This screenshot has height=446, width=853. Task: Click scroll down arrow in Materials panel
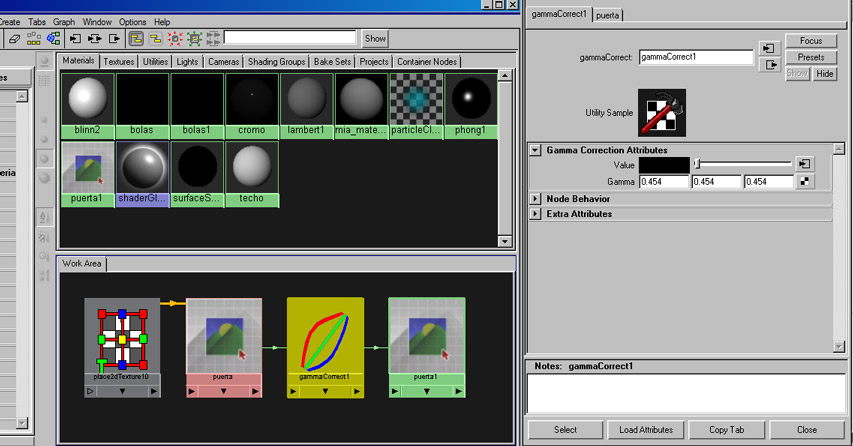(505, 241)
